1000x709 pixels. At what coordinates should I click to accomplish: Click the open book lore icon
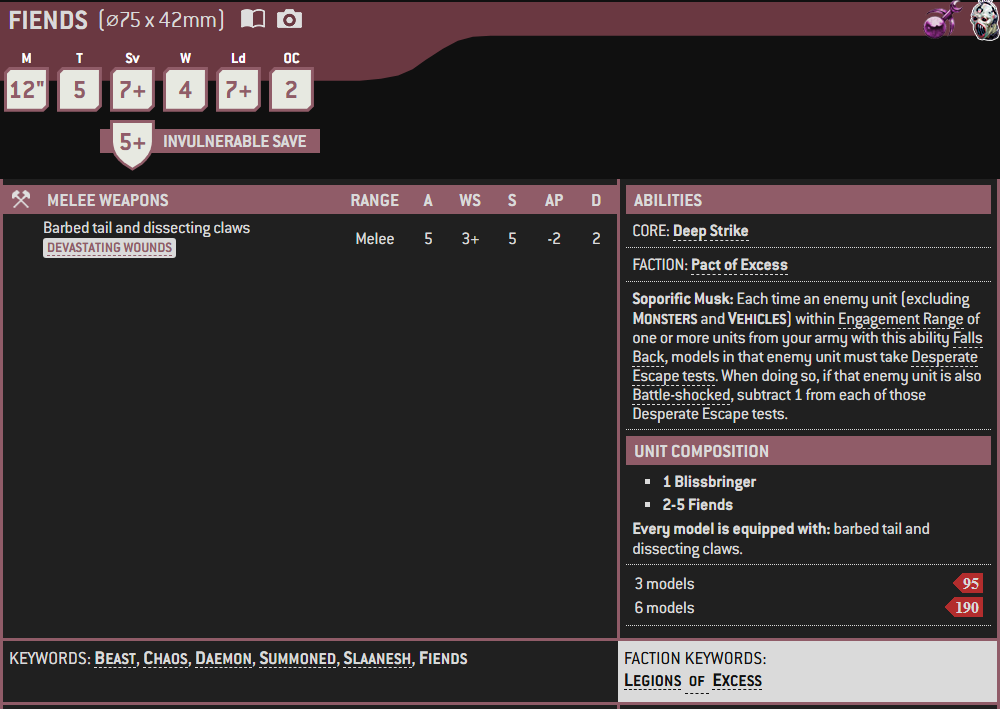pos(254,19)
